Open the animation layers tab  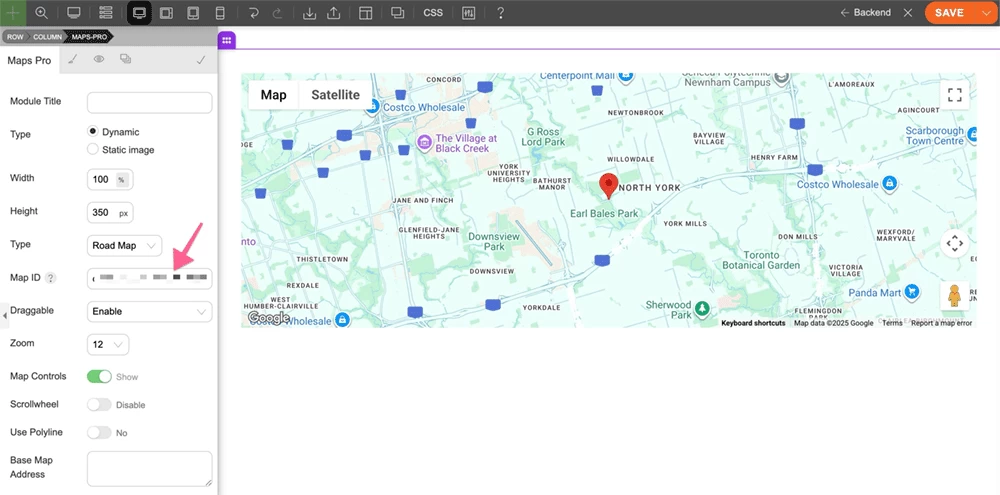click(126, 59)
